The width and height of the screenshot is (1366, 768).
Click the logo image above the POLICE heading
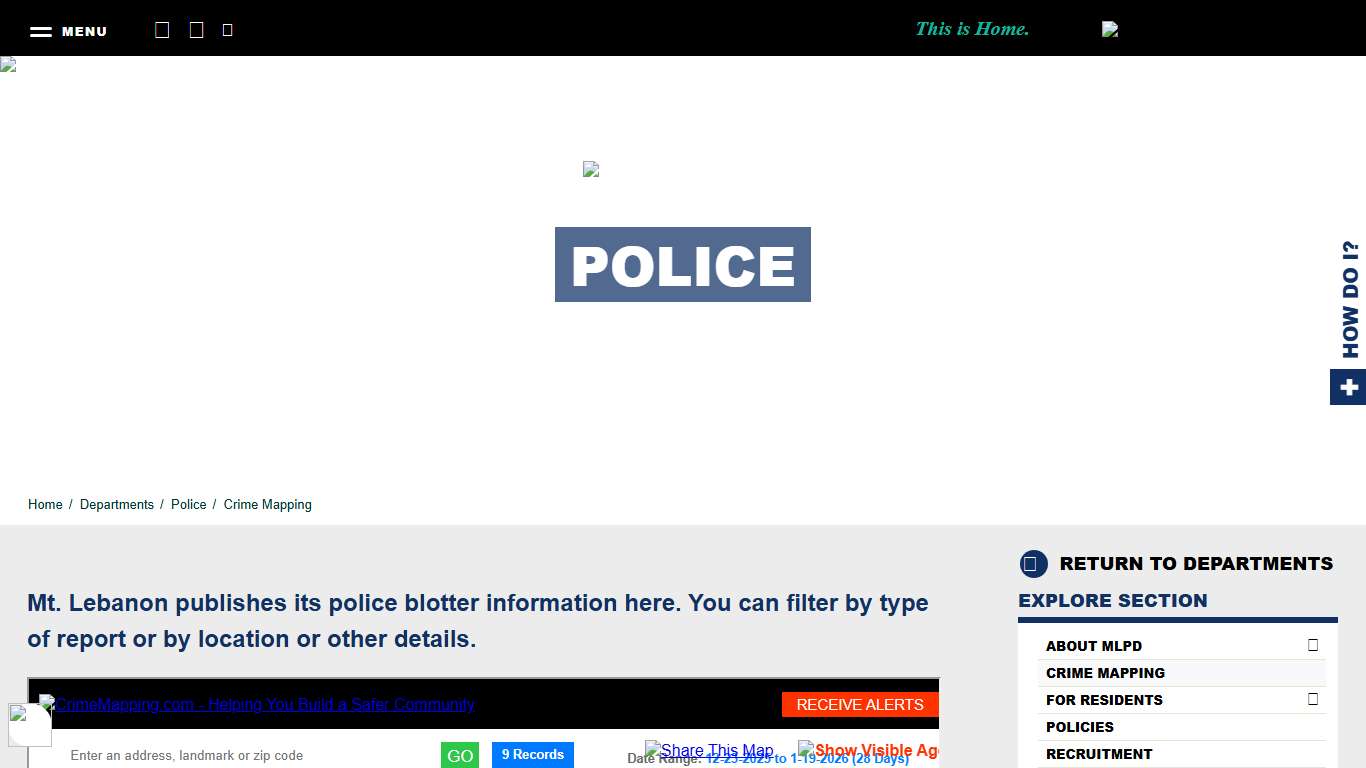591,169
